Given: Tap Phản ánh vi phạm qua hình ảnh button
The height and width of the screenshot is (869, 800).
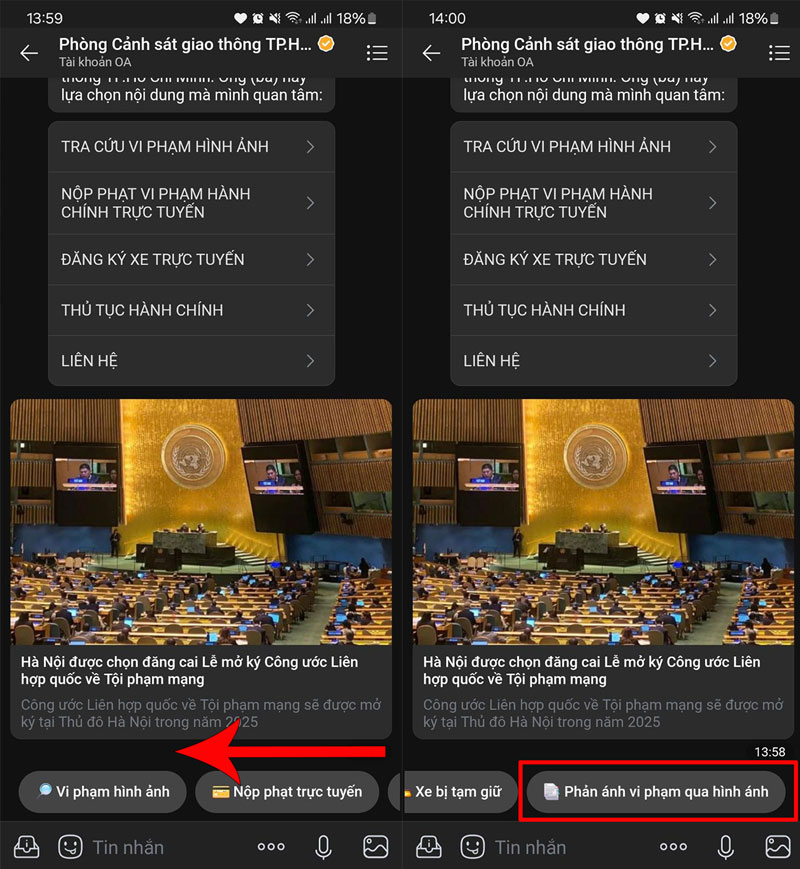Looking at the screenshot, I should [x=656, y=791].
